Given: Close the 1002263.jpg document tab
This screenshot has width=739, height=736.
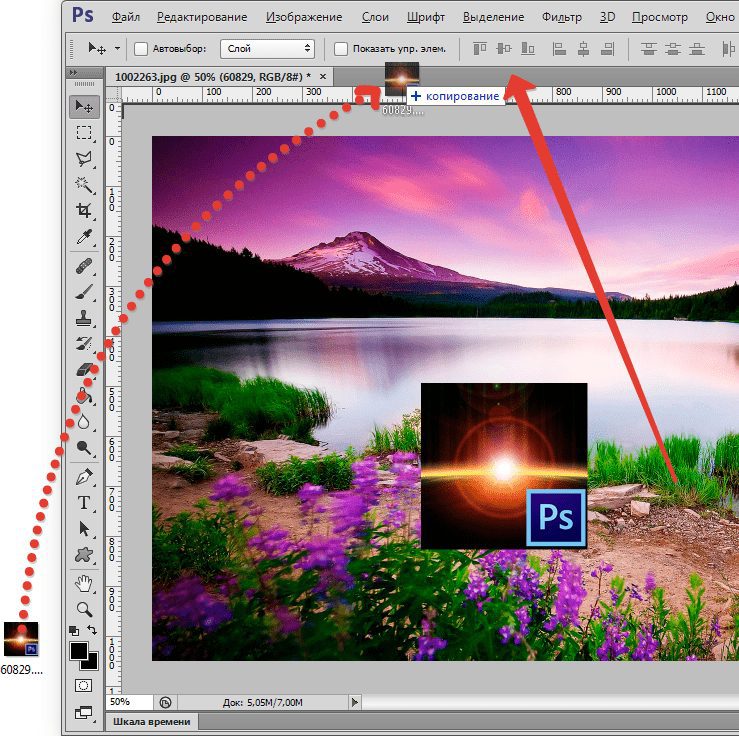Looking at the screenshot, I should (323, 76).
